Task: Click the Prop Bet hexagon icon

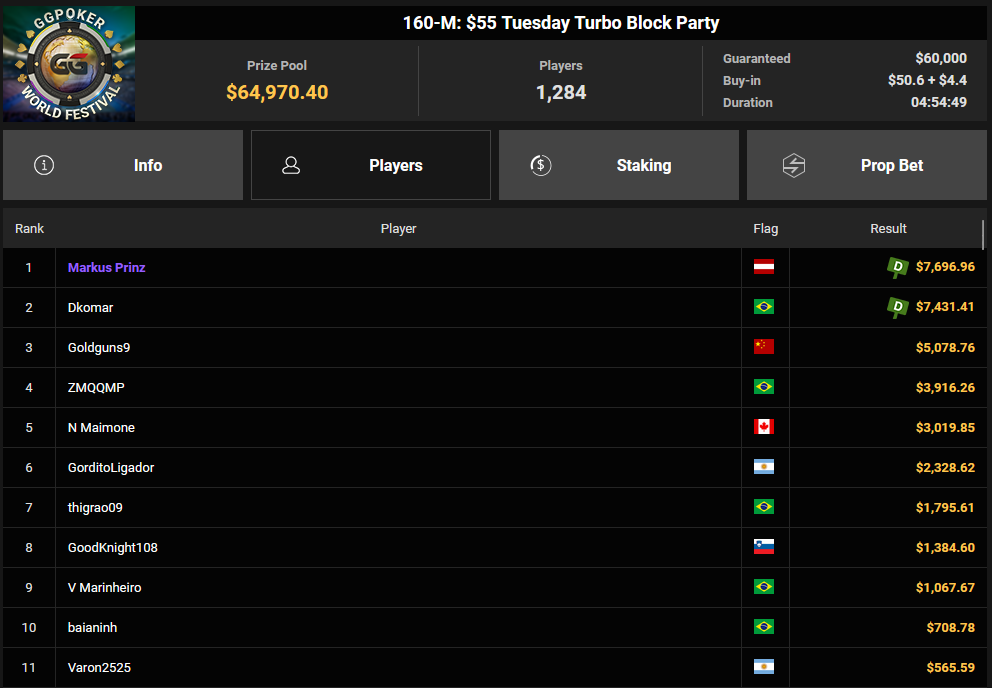Action: (x=793, y=165)
